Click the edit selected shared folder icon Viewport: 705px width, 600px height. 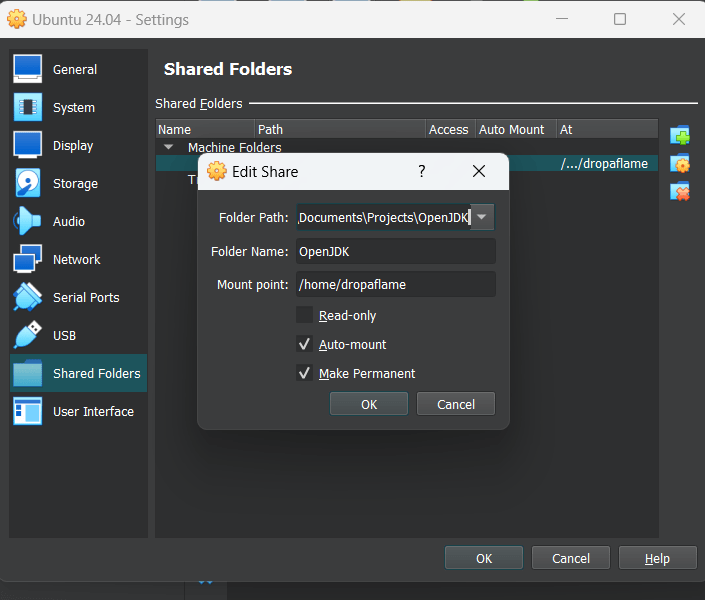coord(680,164)
